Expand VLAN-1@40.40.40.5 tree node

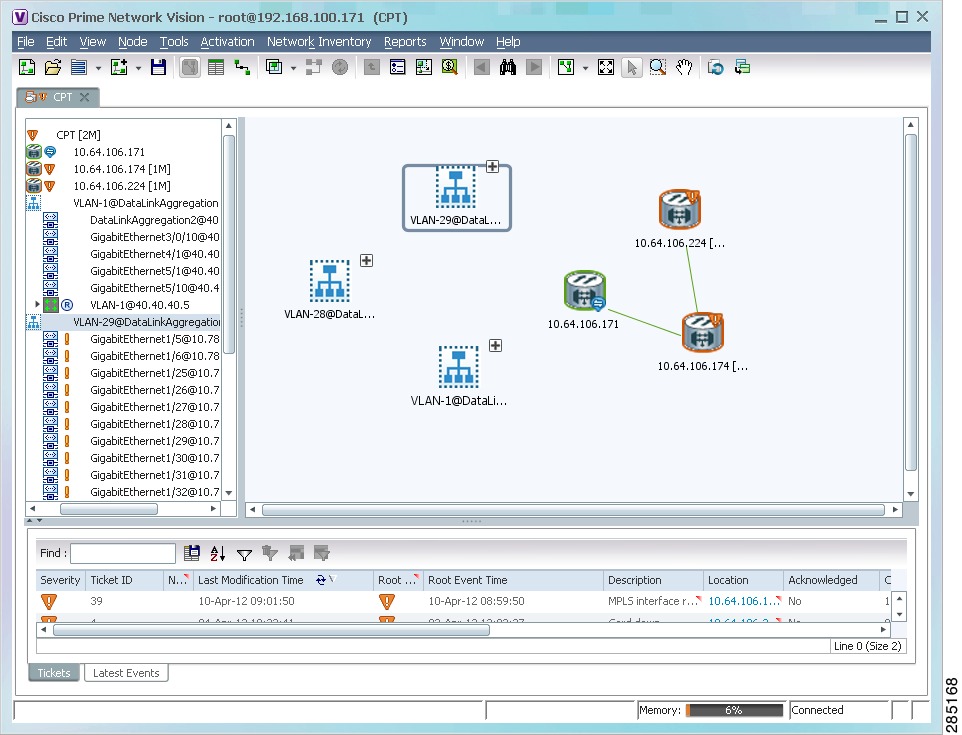click(x=37, y=304)
